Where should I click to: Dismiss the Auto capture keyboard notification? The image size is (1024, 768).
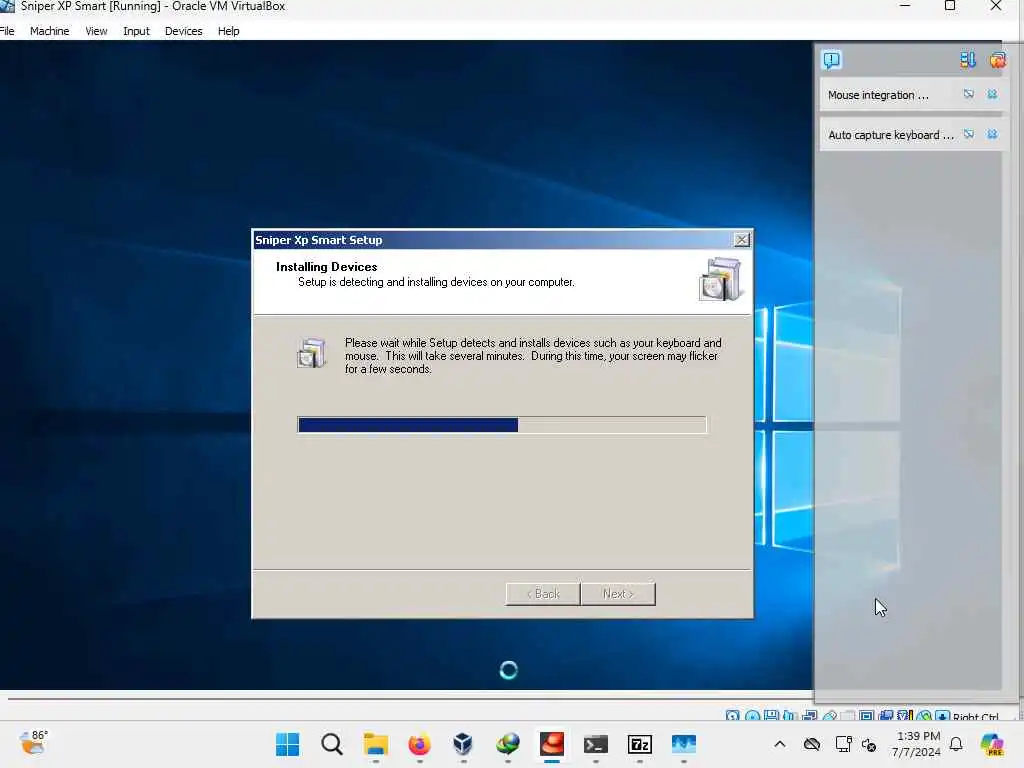point(992,135)
